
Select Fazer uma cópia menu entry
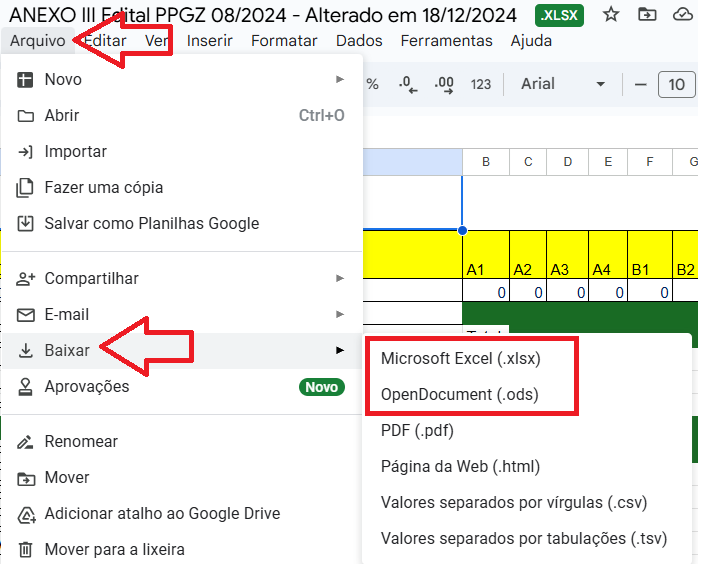(x=104, y=187)
